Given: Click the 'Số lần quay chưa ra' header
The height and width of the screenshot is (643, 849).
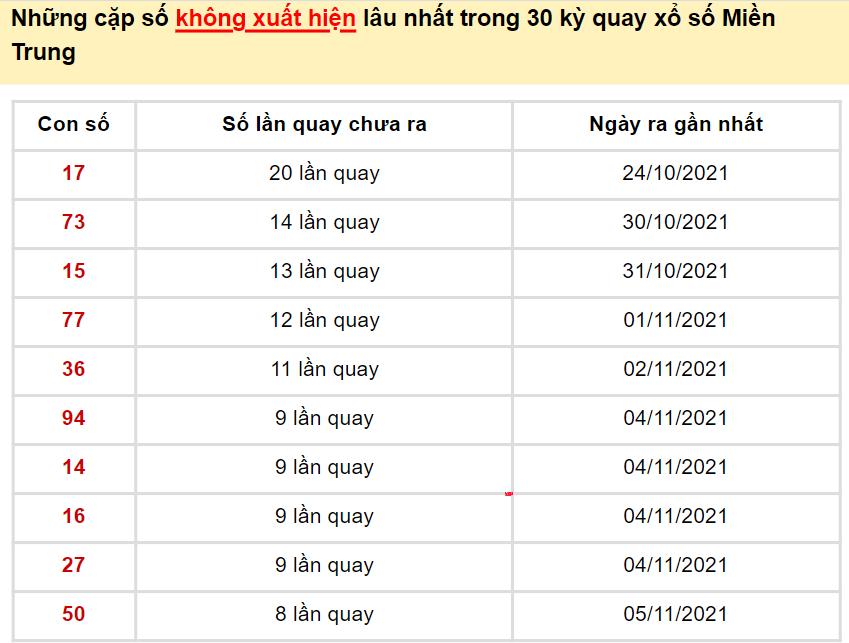Looking at the screenshot, I should (324, 124).
